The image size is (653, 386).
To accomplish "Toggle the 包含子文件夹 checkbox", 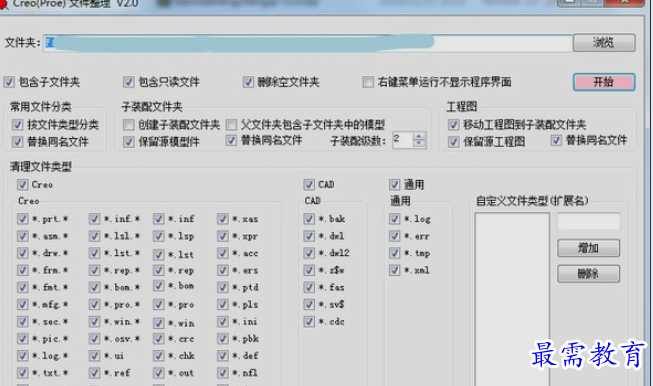I will click(9, 82).
